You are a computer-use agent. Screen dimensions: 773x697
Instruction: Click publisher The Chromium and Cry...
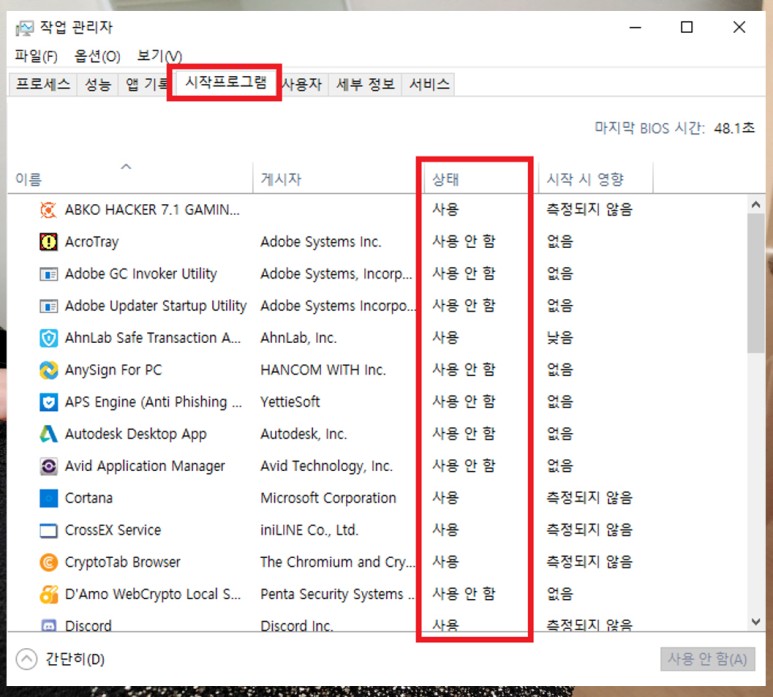click(337, 562)
